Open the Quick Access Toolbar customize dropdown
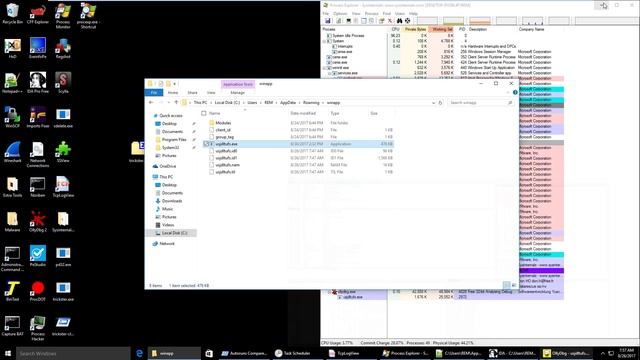640x360 pixels. tap(175, 84)
